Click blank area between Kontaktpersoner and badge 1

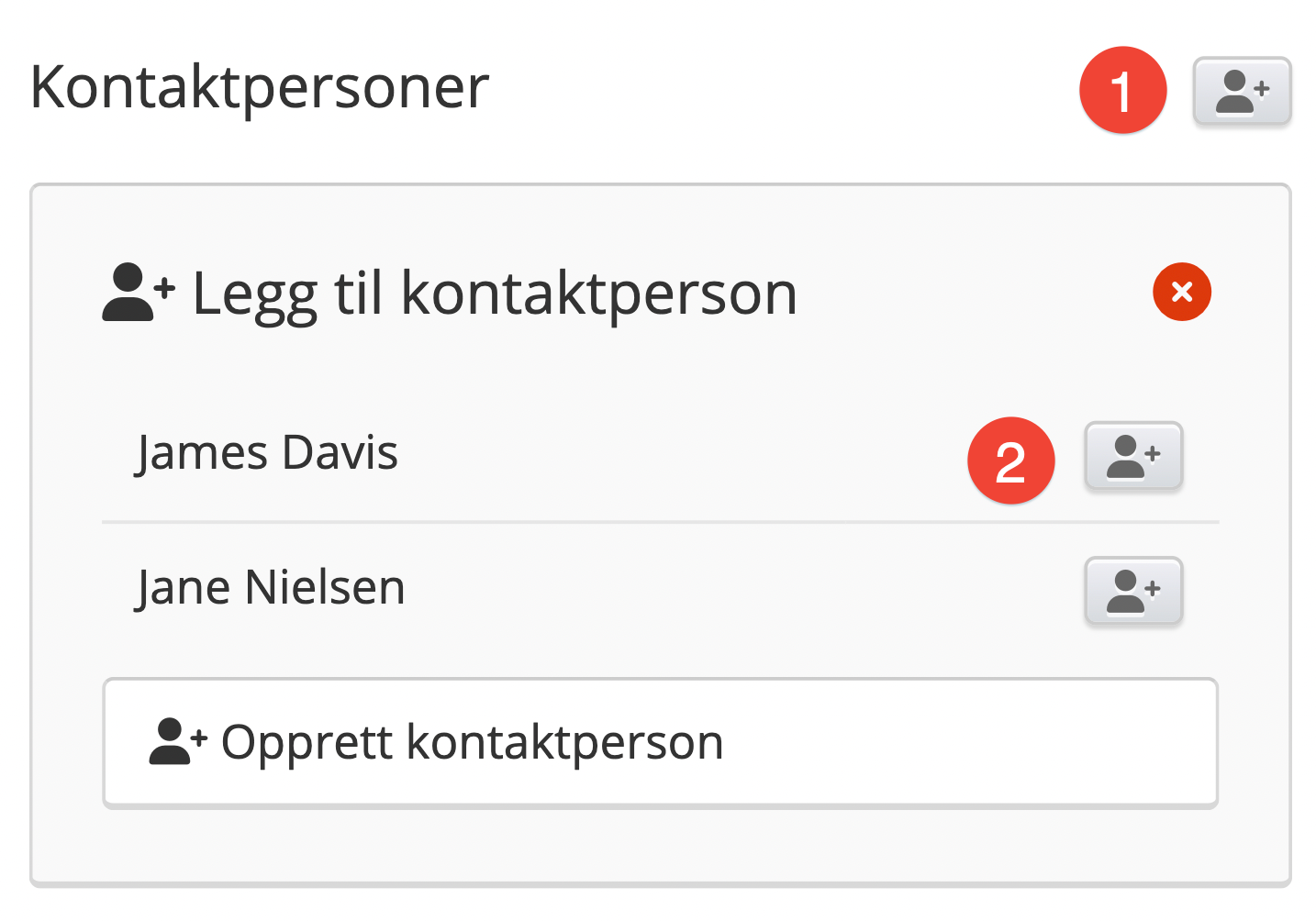(x=780, y=90)
